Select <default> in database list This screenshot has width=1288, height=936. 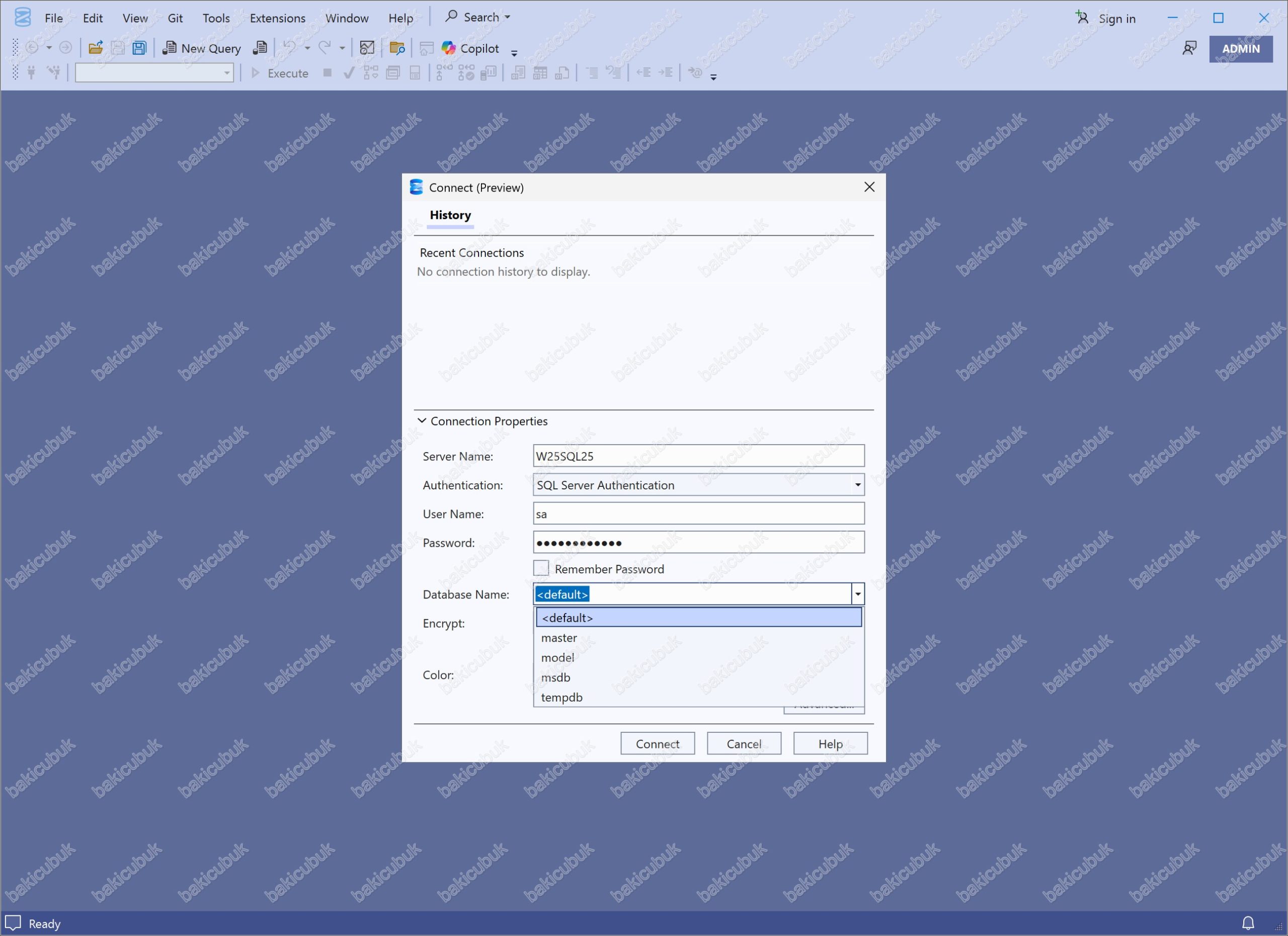[698, 618]
